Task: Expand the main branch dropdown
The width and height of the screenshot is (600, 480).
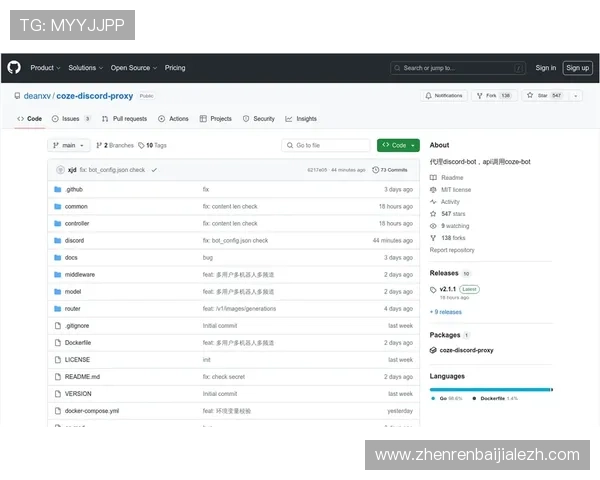Action: [x=69, y=145]
